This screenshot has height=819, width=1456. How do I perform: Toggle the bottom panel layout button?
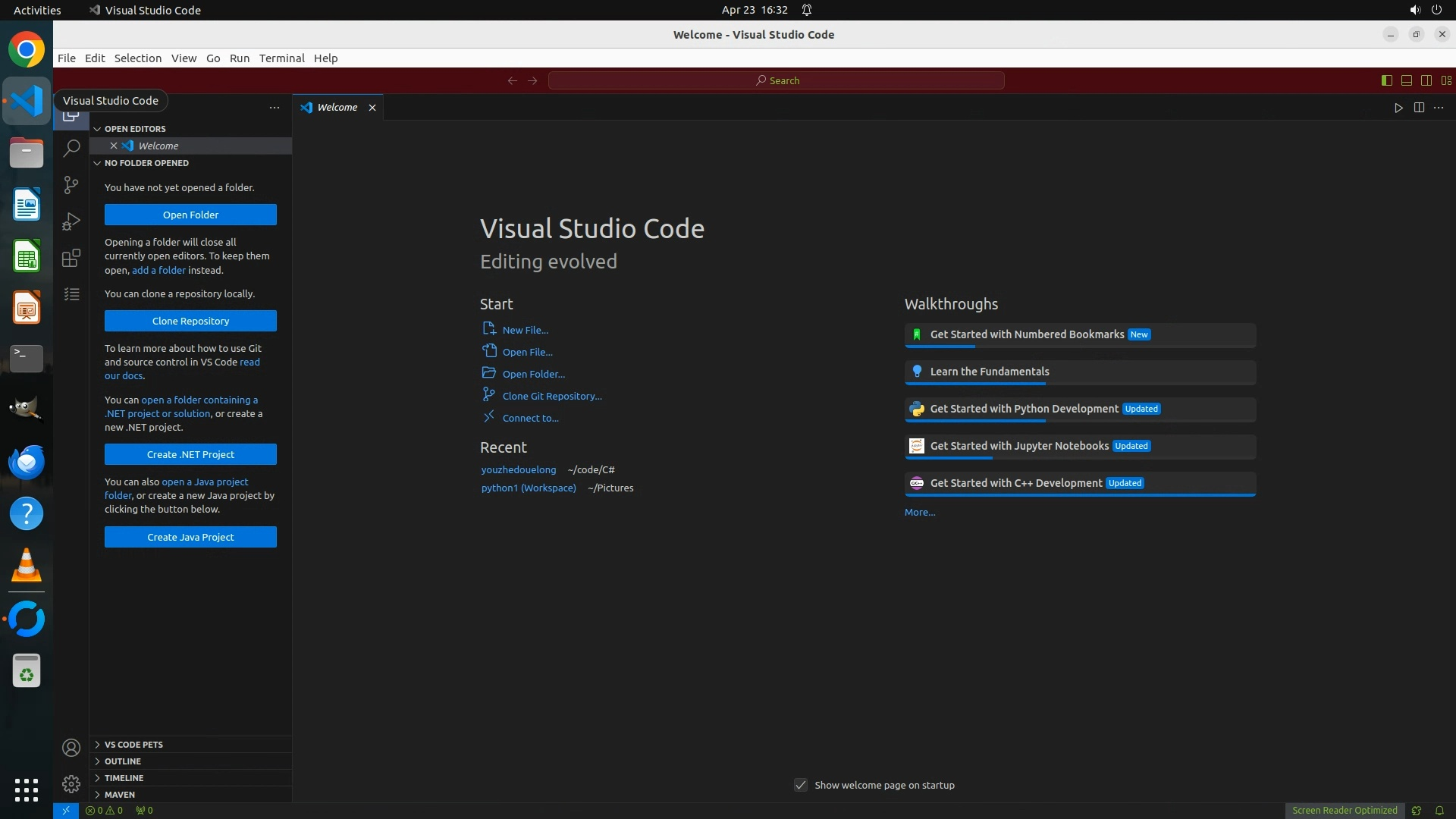1406,80
